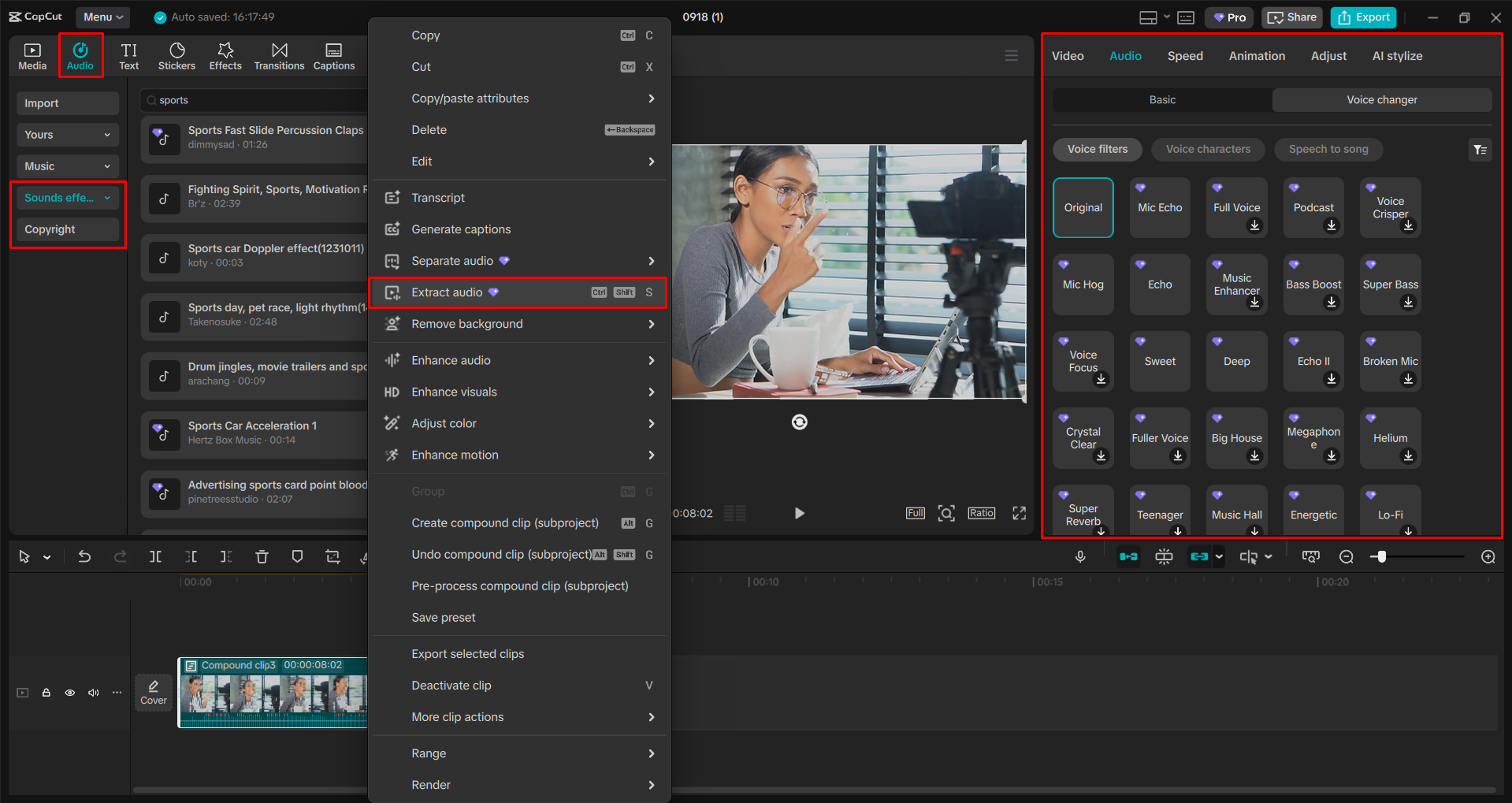Switch to the Effects panel
The image size is (1512, 803).
click(225, 55)
